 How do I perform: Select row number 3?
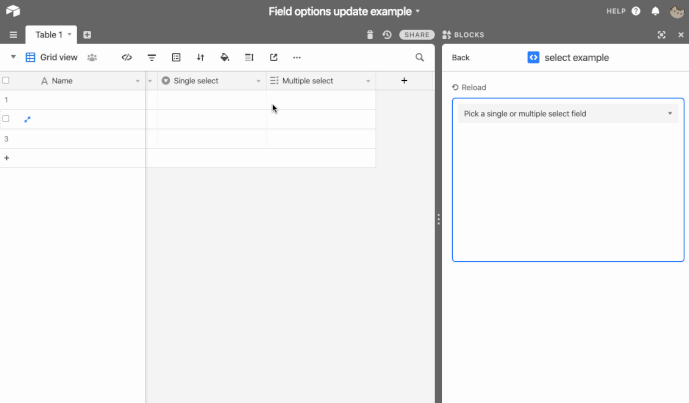6,139
